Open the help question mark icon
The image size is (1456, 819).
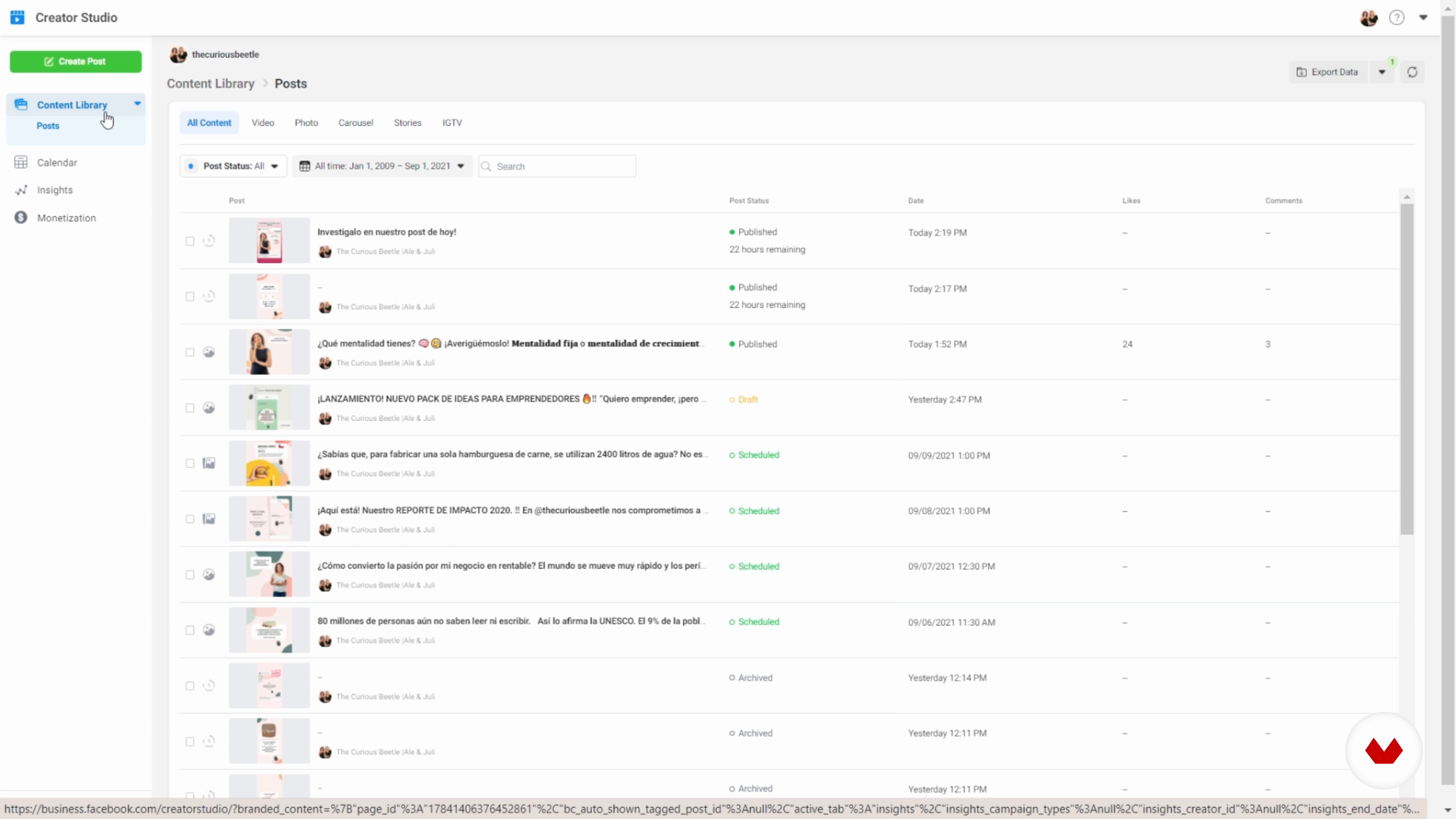pyautogui.click(x=1396, y=17)
